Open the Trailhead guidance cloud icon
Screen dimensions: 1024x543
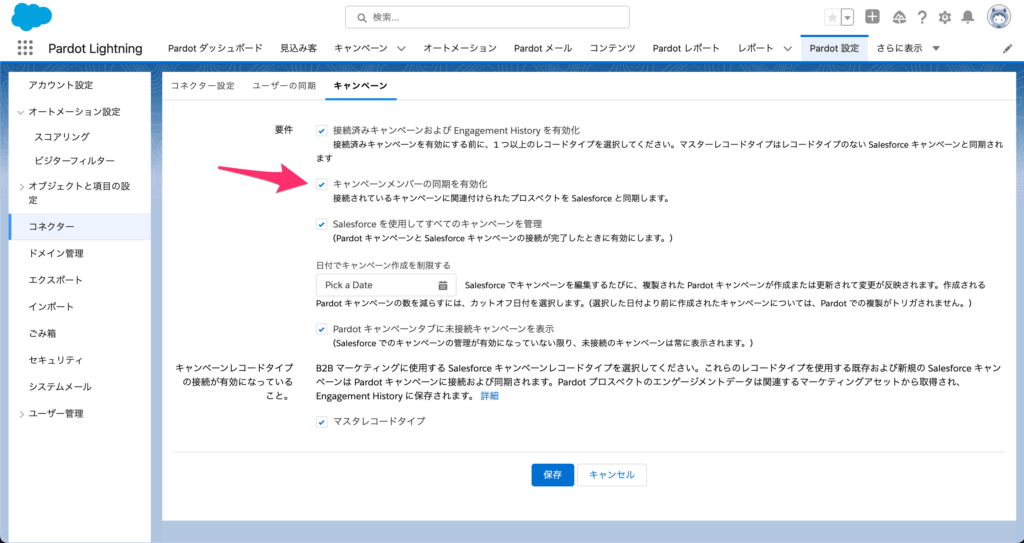click(899, 18)
